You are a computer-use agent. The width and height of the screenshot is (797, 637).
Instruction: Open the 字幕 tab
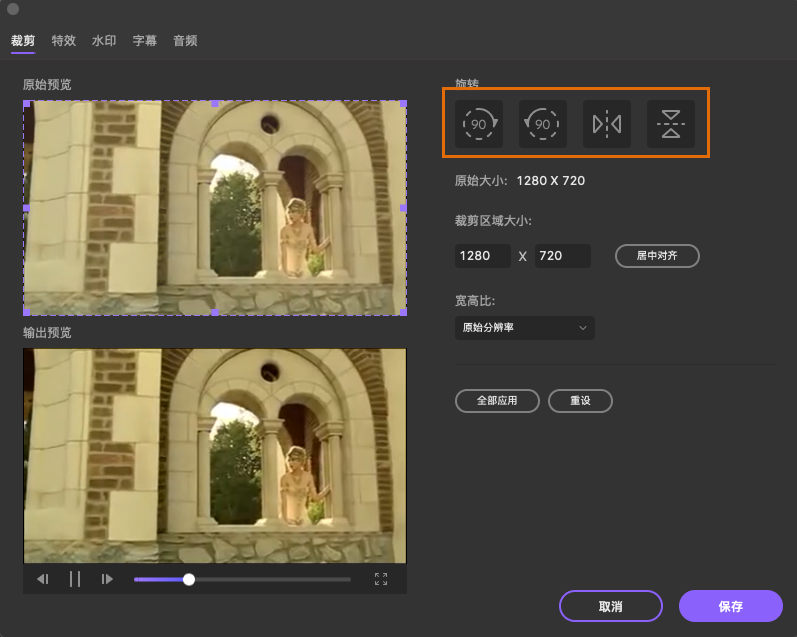point(145,41)
